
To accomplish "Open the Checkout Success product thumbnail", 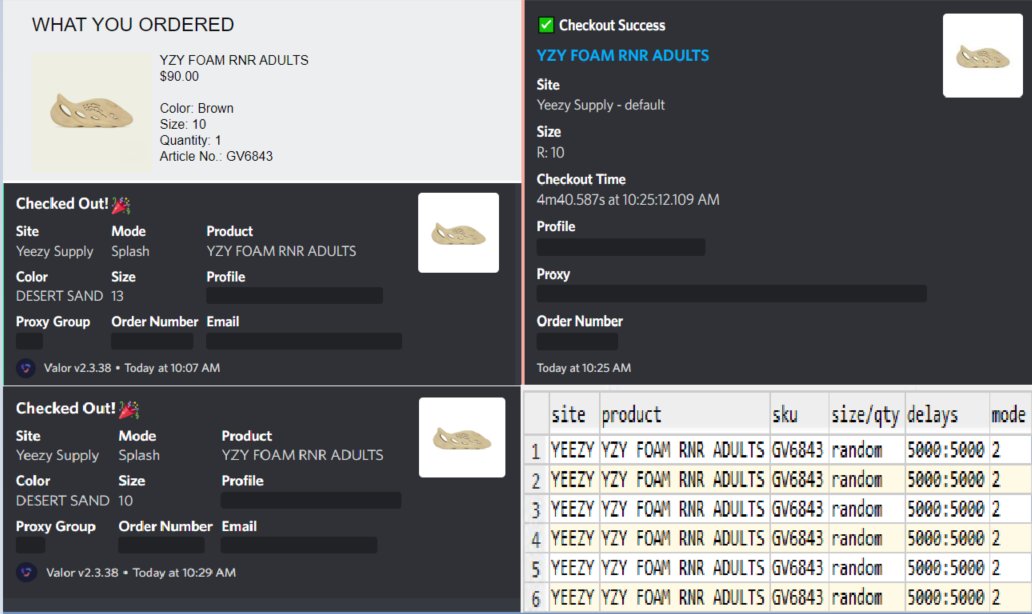I will (x=982, y=56).
